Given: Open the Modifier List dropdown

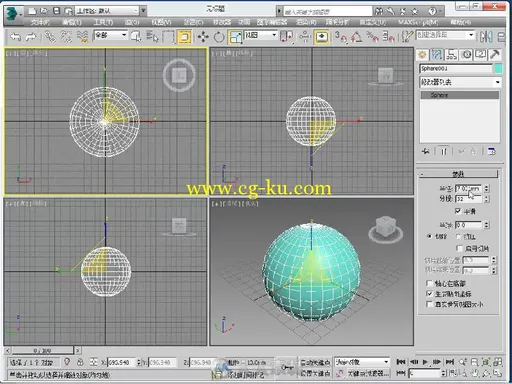Looking at the screenshot, I should (x=460, y=82).
